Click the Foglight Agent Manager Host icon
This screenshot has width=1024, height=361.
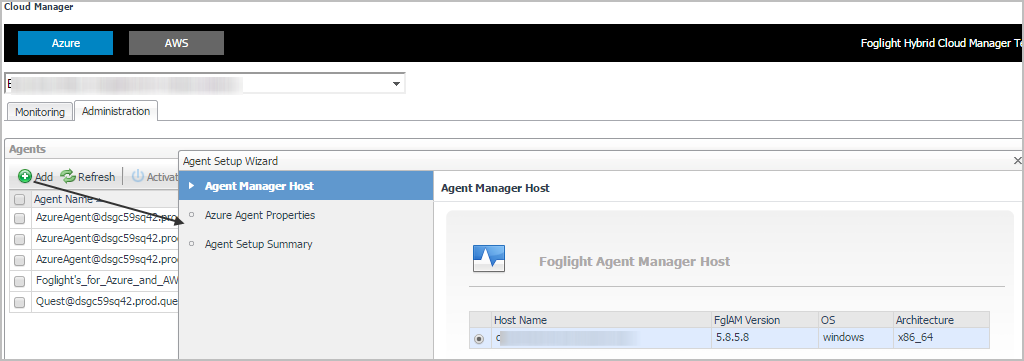click(x=489, y=260)
